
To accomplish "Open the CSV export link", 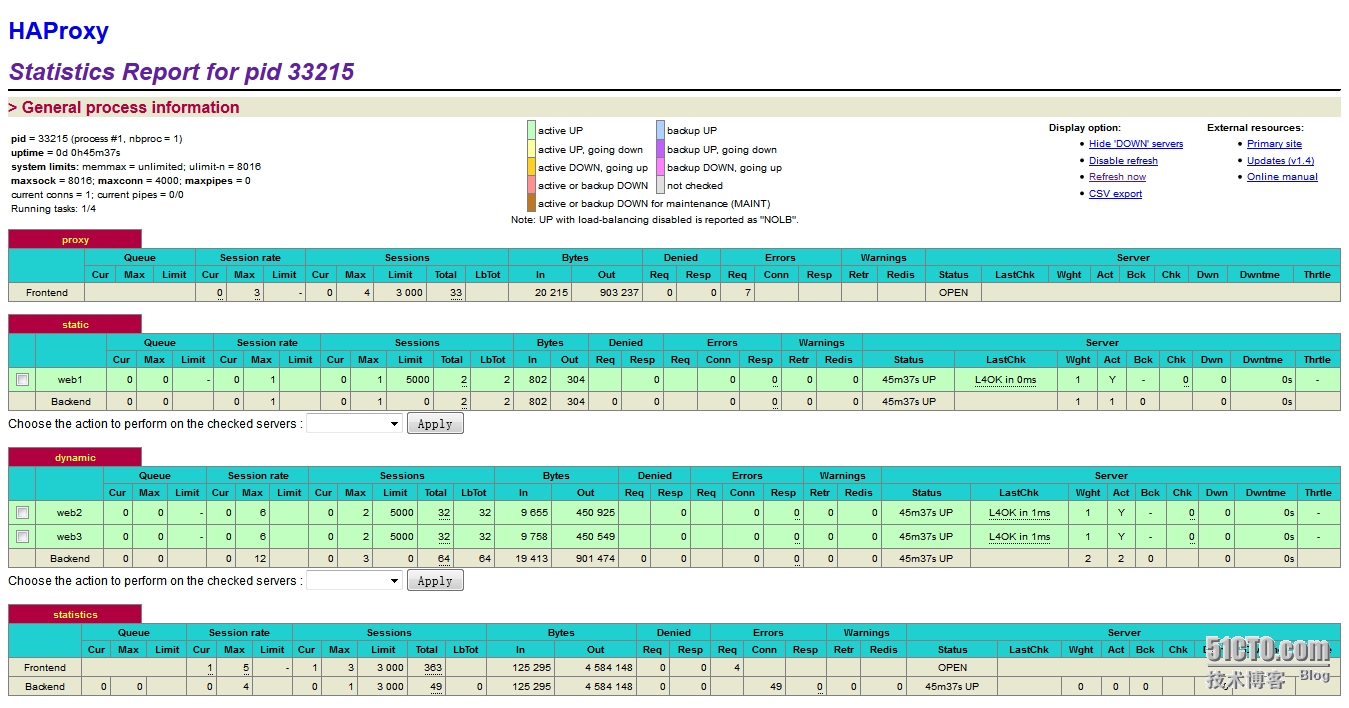I will (x=1115, y=194).
